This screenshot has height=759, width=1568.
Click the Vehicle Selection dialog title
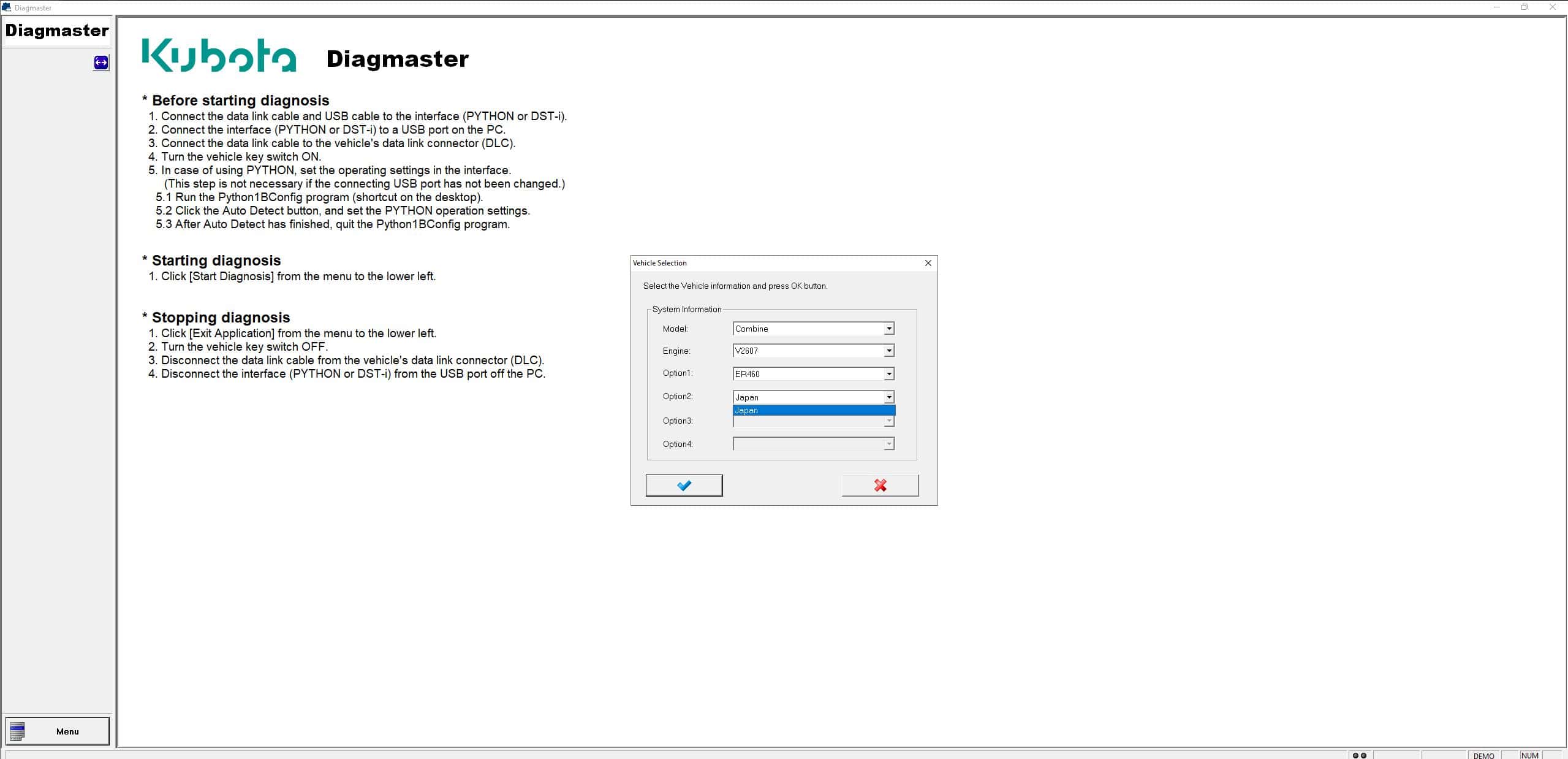click(660, 263)
